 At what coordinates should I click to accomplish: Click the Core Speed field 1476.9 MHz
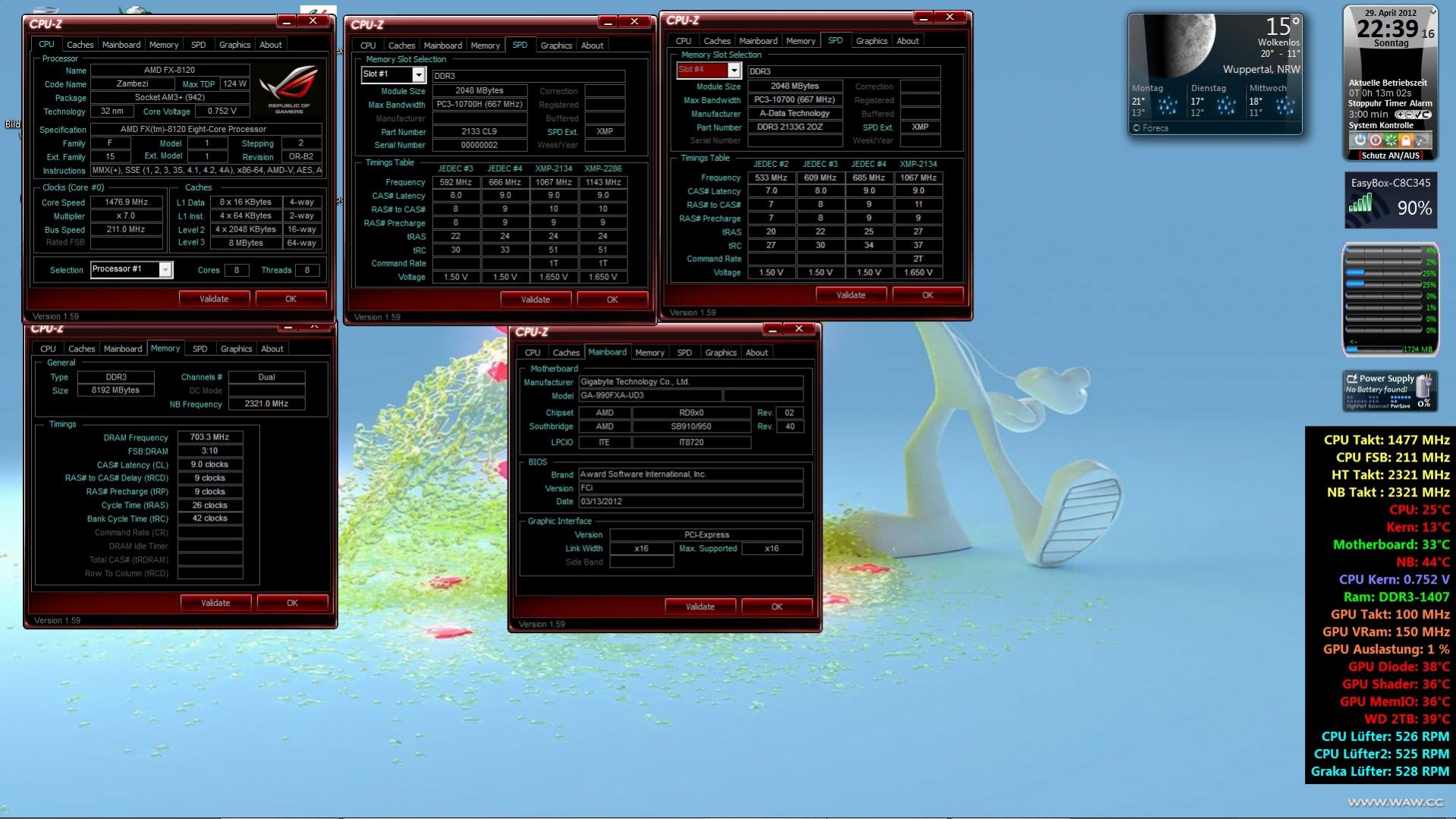pos(127,203)
